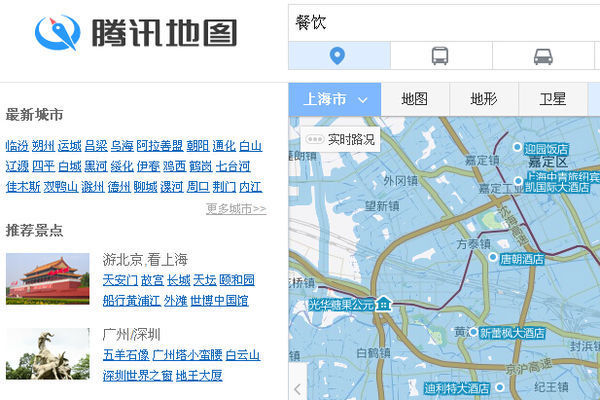Image resolution: width=600 pixels, height=400 pixels.
Task: Open city link 内江
Action: pyautogui.click(x=251, y=187)
